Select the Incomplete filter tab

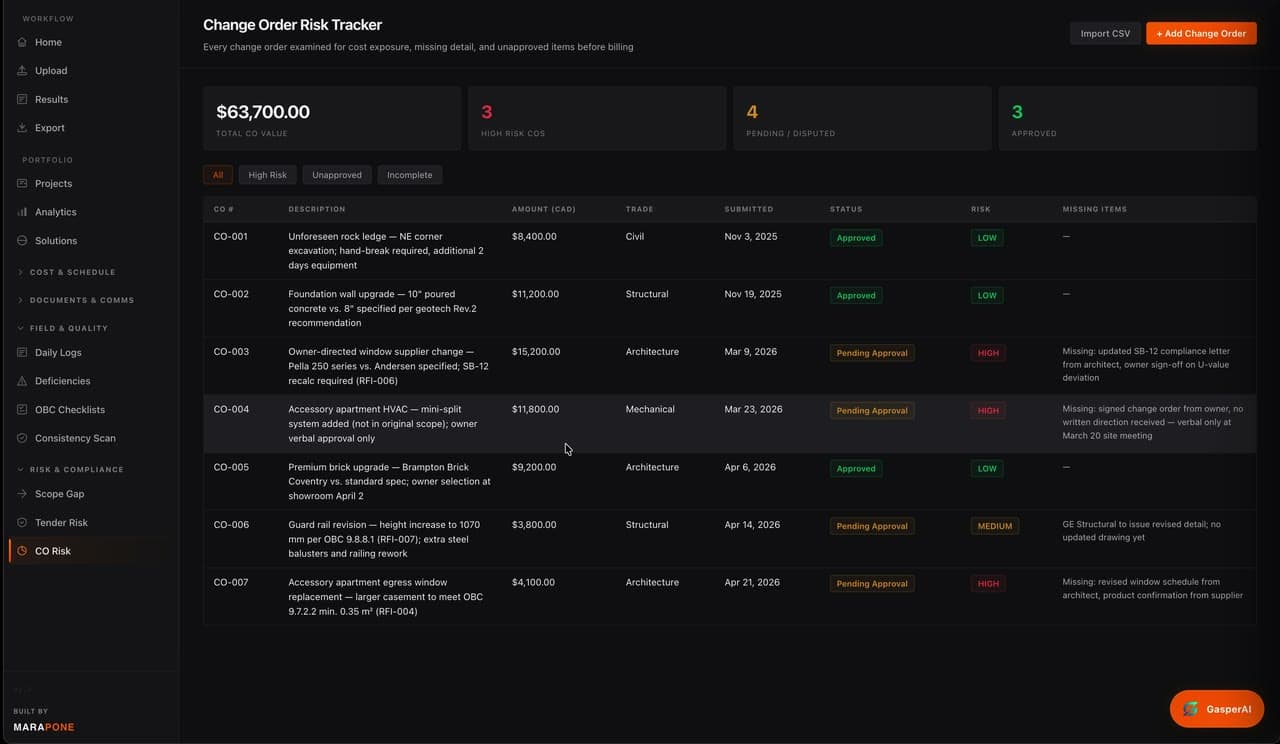tap(410, 175)
